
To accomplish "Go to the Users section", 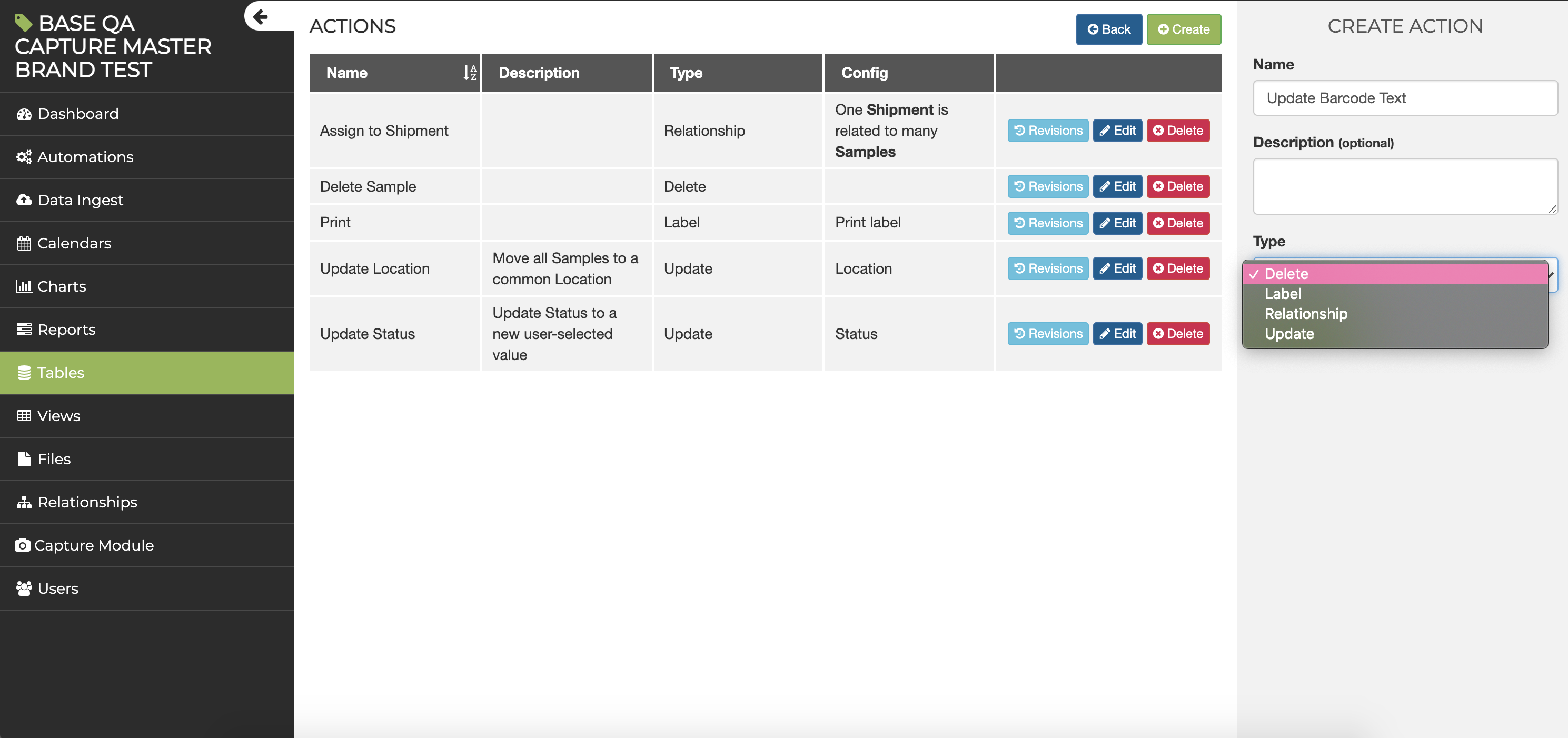I will click(x=58, y=589).
